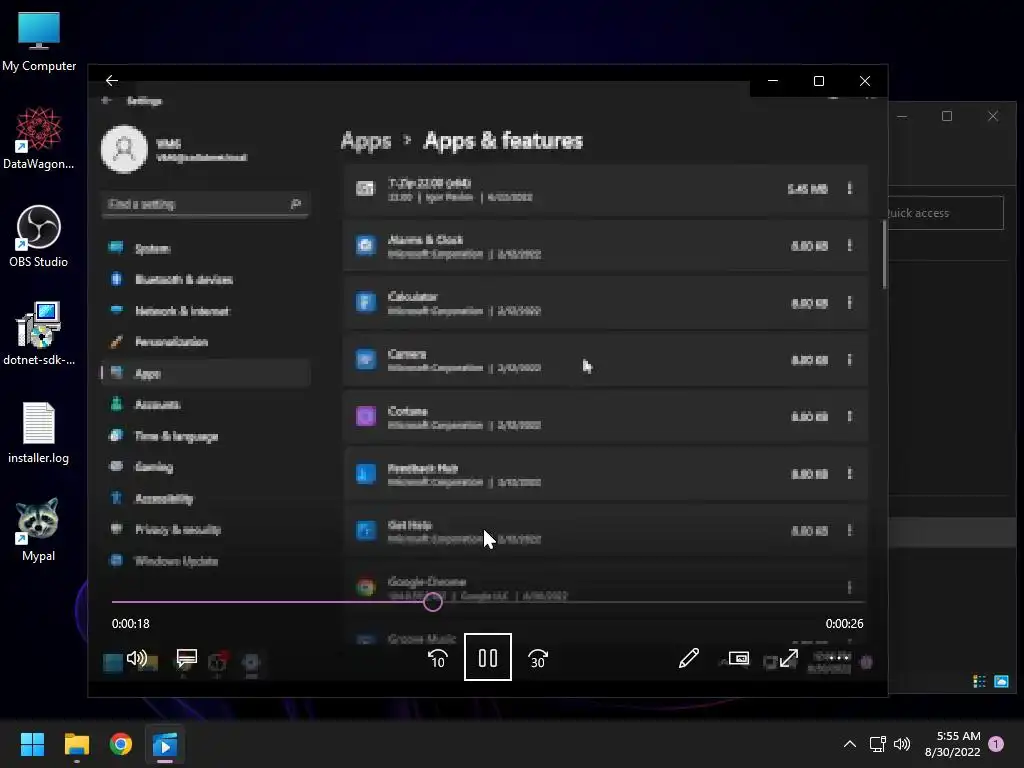
Task: Close the background File Explorer window
Action: pyautogui.click(x=993, y=116)
